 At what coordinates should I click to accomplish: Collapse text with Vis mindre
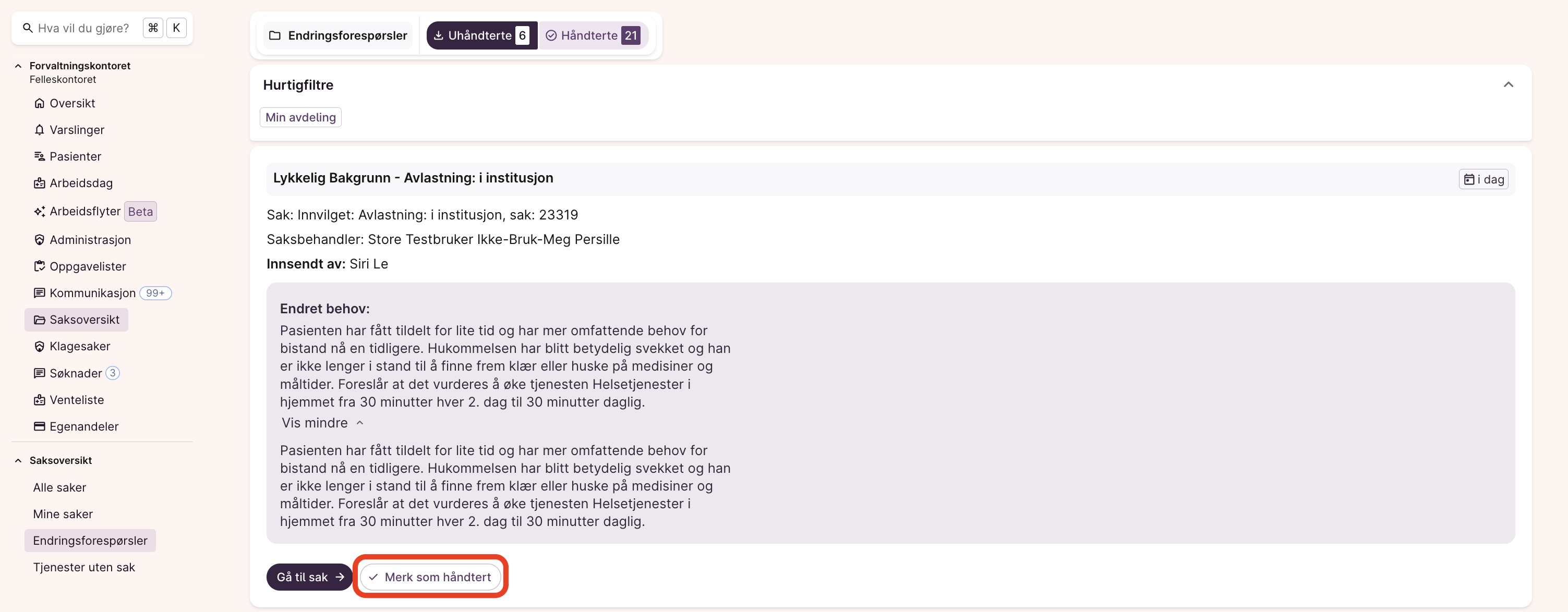click(x=322, y=423)
